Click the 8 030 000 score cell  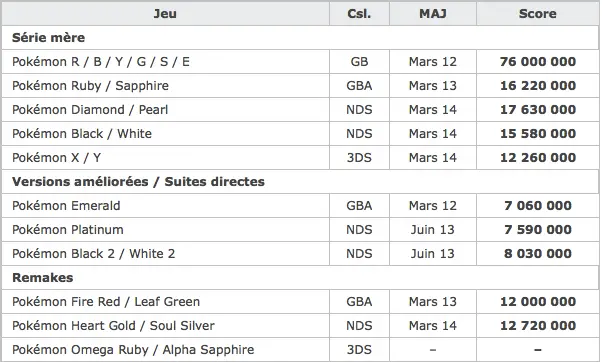coord(538,254)
